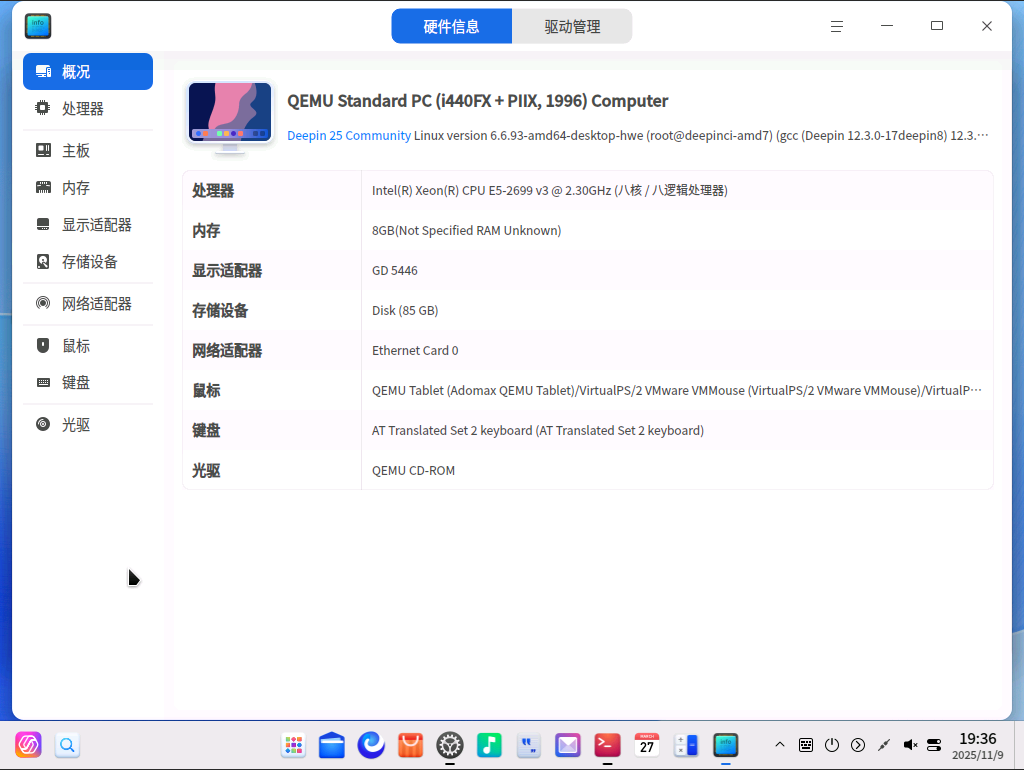This screenshot has height=770, width=1024.
Task: Click the computer monitor thumbnail image
Action: tap(230, 118)
